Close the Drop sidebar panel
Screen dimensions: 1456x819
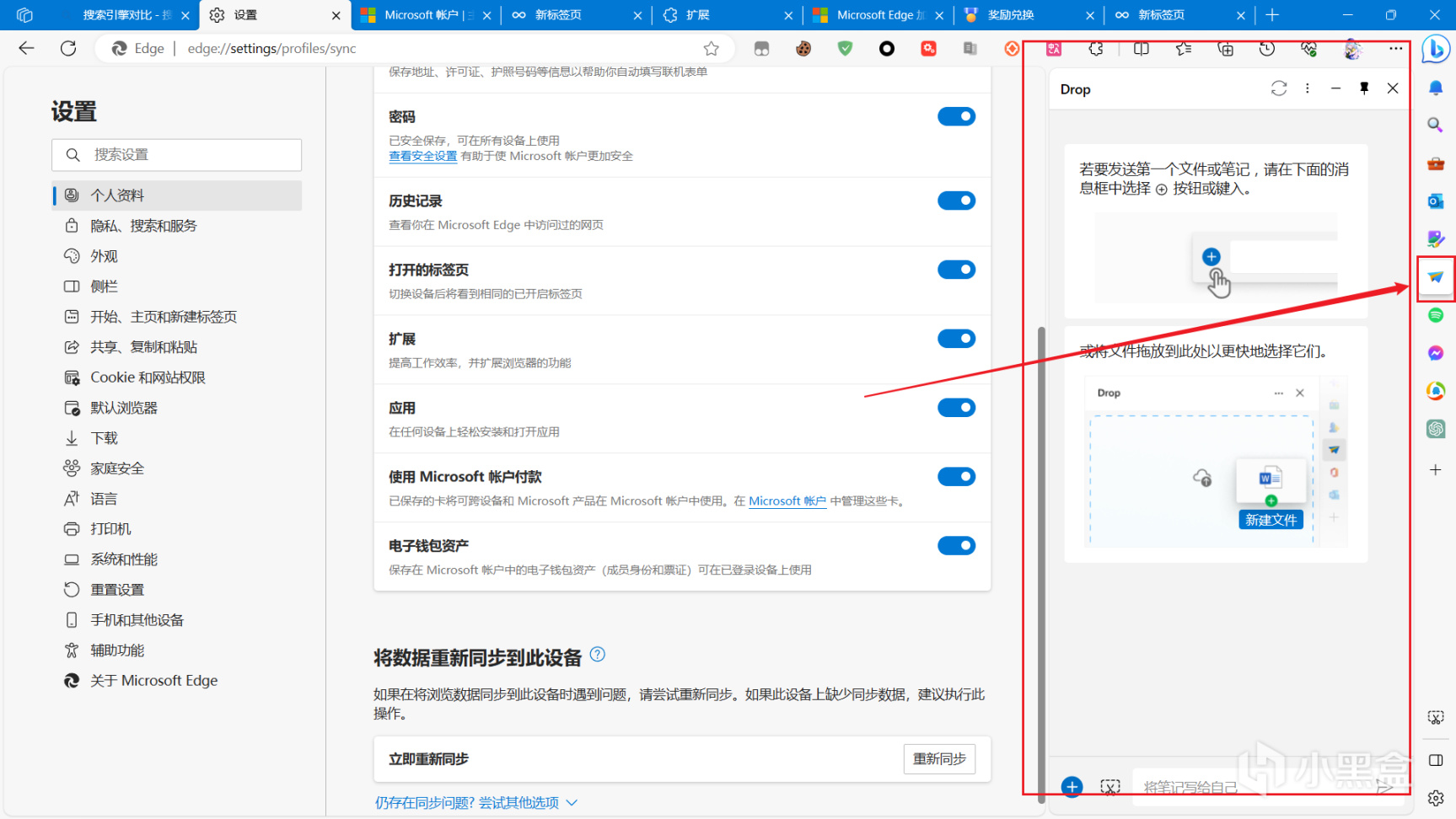(x=1393, y=88)
